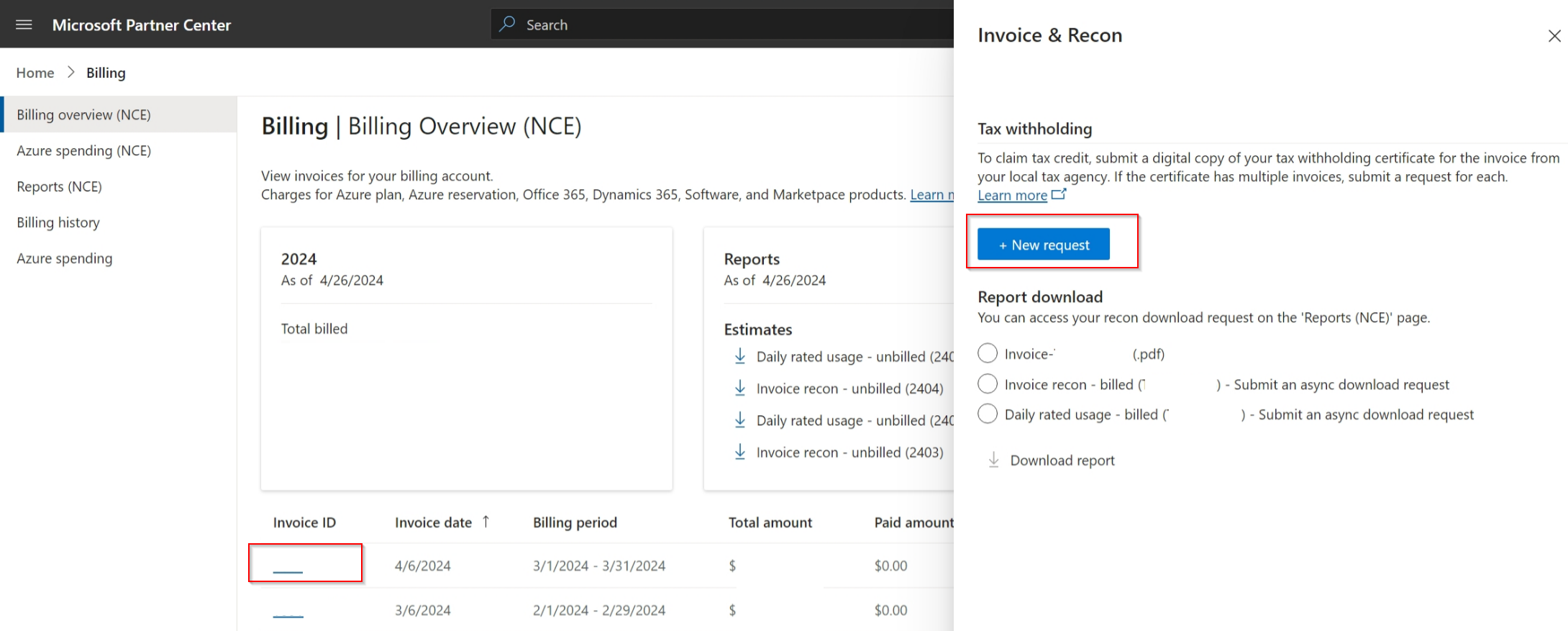Click the Invoice date column header
1568x631 pixels.
tap(433, 522)
